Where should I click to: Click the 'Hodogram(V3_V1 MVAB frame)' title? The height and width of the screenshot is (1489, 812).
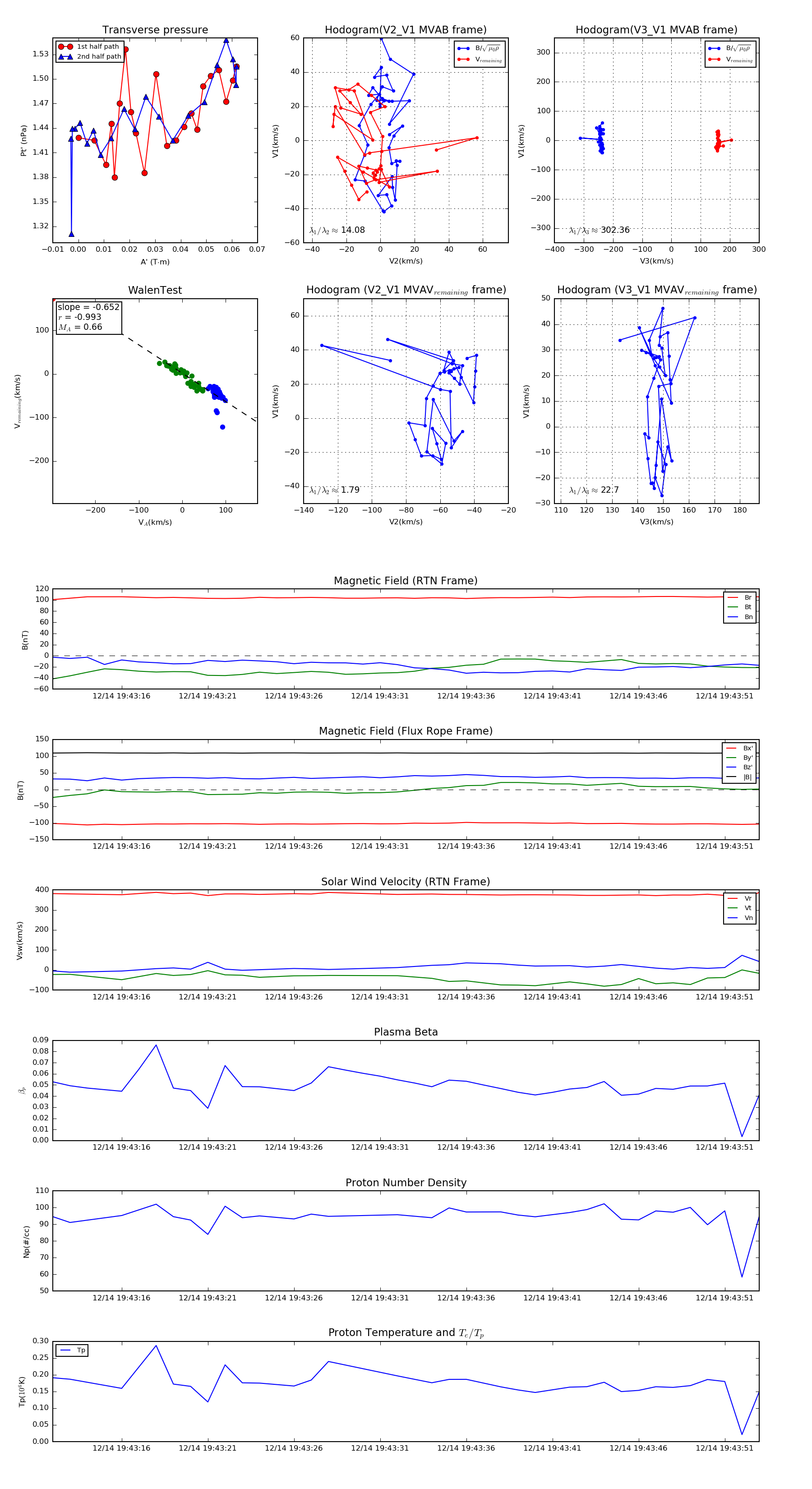(x=656, y=30)
